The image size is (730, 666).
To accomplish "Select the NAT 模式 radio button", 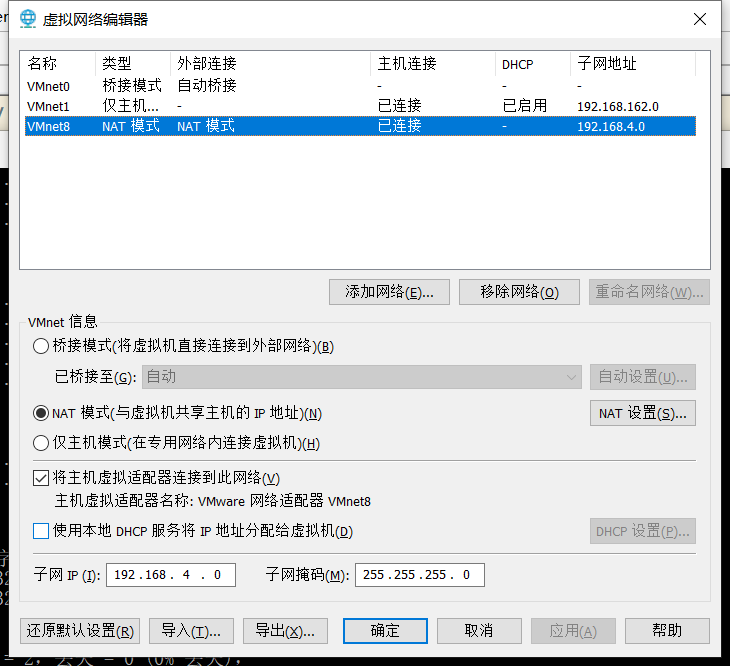I will [x=41, y=413].
